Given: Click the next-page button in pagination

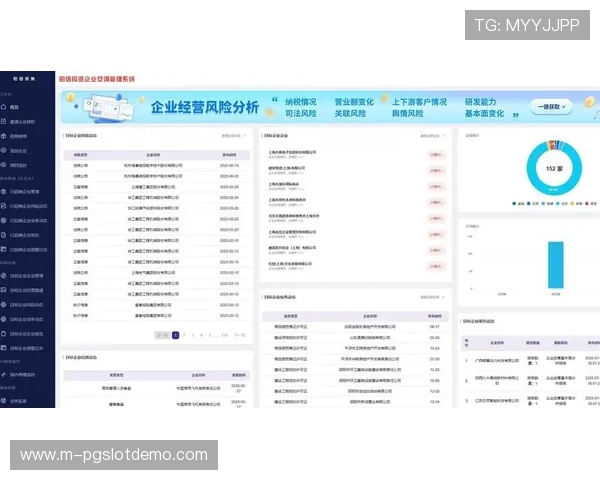Looking at the screenshot, I should 240,335.
